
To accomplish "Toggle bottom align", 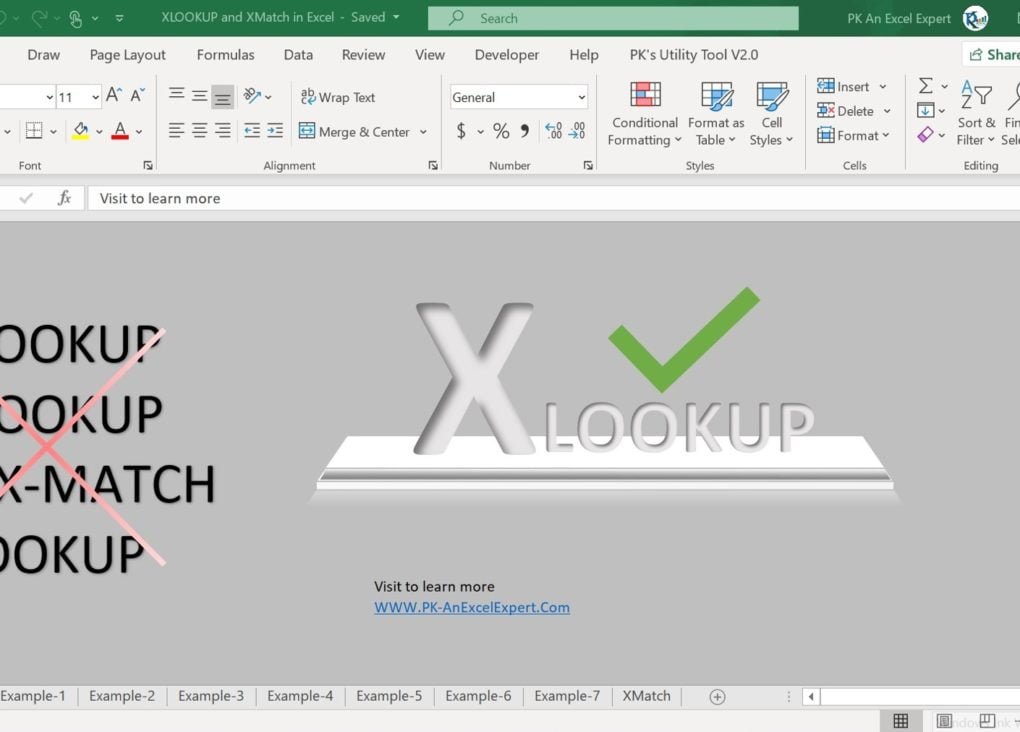I will point(222,97).
